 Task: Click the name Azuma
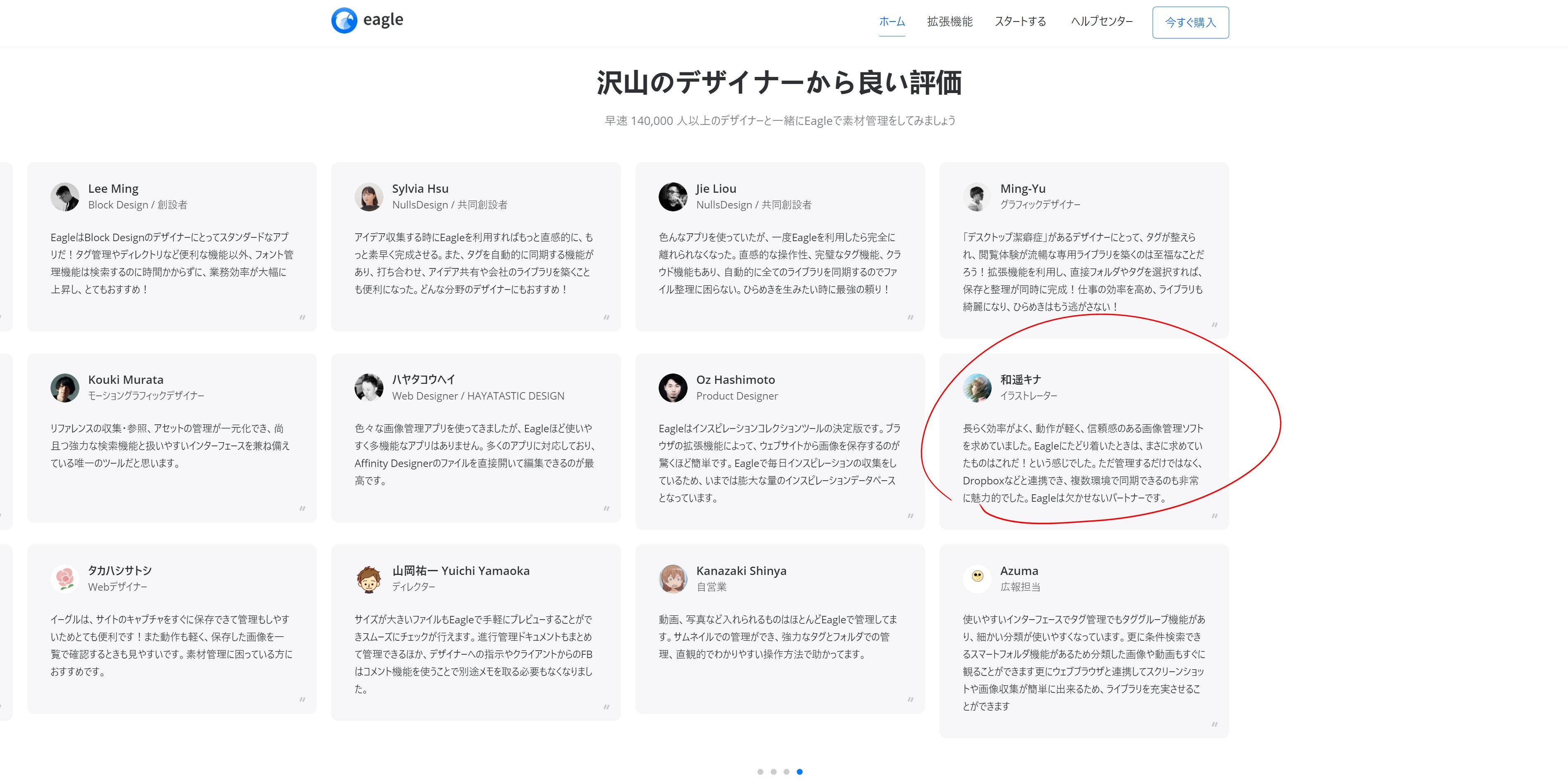point(1019,571)
